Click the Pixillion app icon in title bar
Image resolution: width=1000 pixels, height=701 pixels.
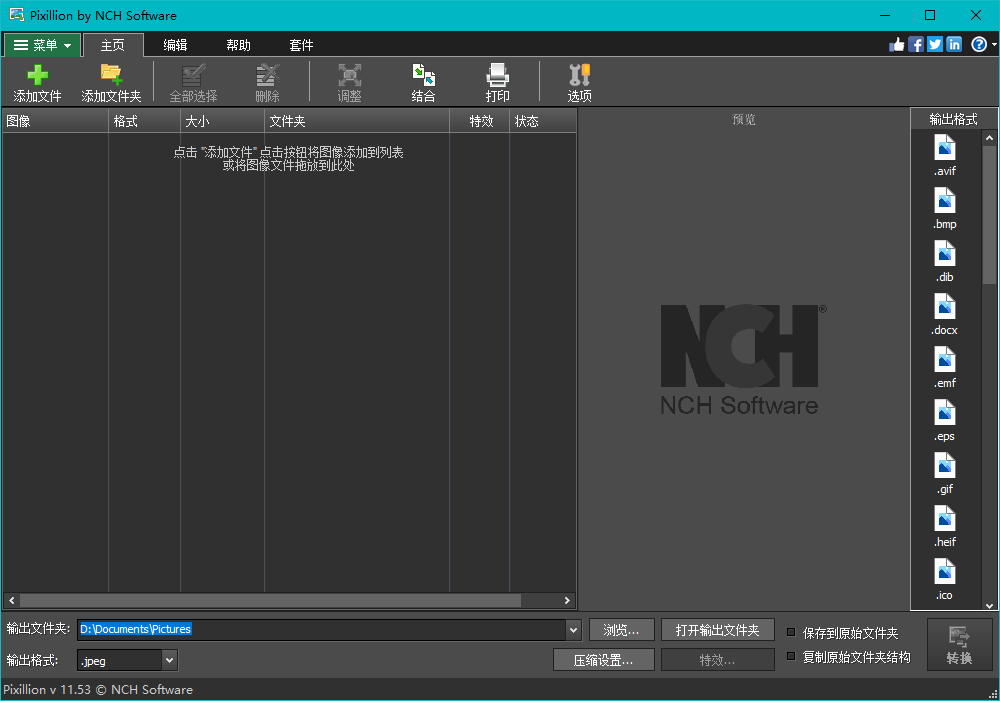(16, 15)
